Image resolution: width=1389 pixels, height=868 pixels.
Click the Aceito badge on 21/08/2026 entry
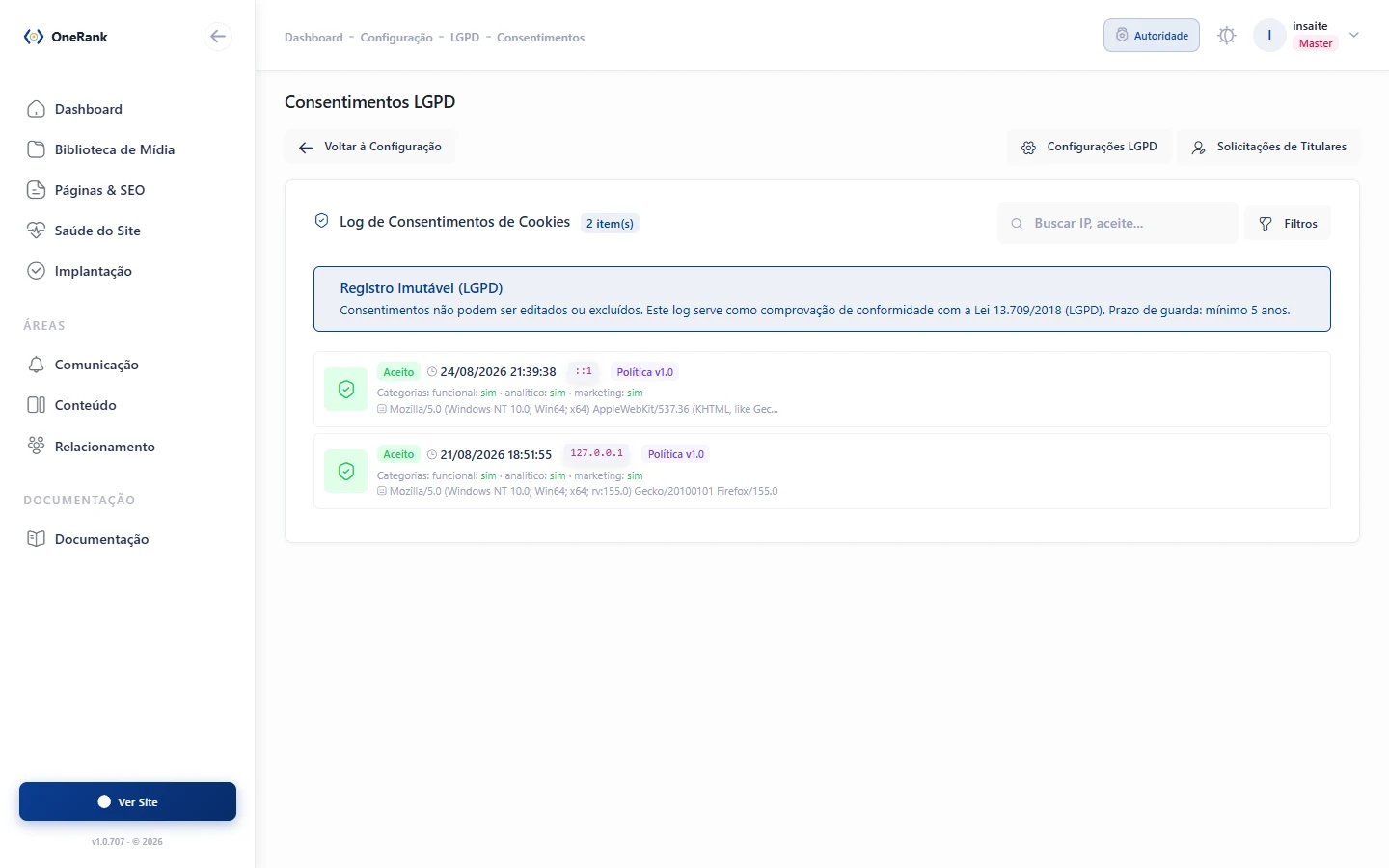coord(398,454)
